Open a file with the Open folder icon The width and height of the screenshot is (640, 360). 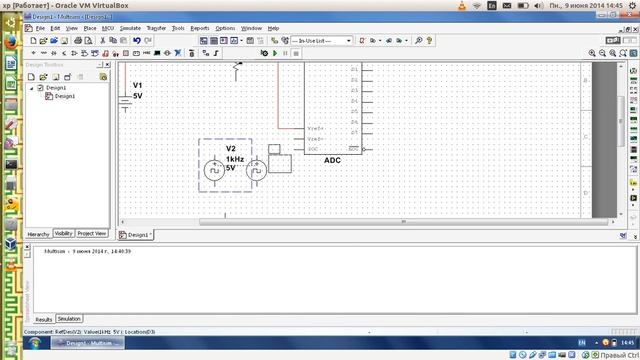coord(44,40)
